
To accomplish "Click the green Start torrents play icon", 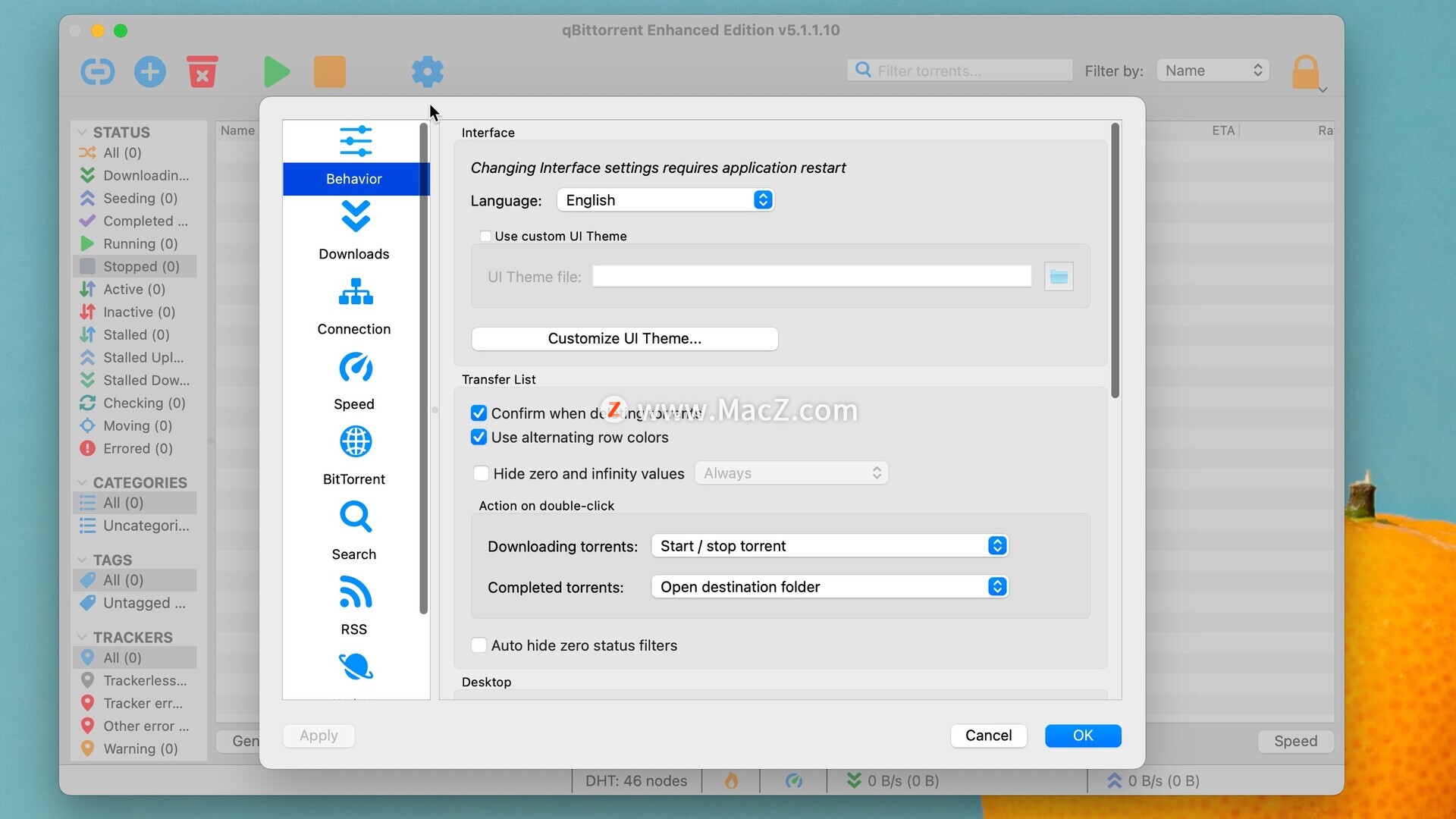I will pyautogui.click(x=277, y=71).
